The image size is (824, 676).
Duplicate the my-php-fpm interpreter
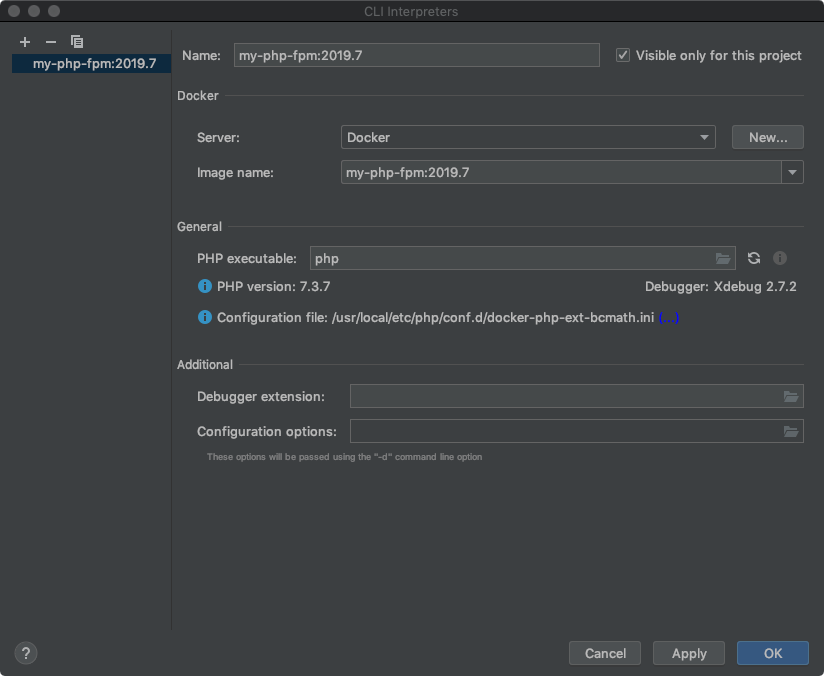tap(77, 42)
